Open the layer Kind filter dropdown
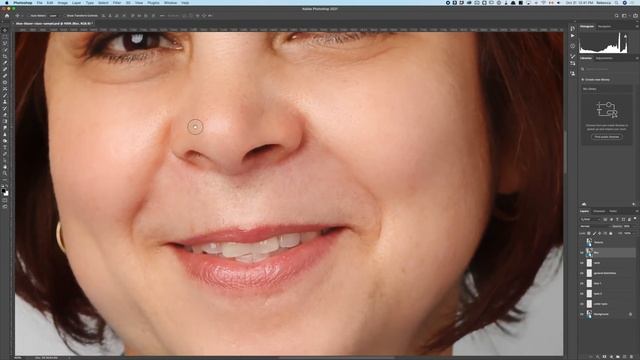This screenshot has height=360, width=640. pos(590,220)
